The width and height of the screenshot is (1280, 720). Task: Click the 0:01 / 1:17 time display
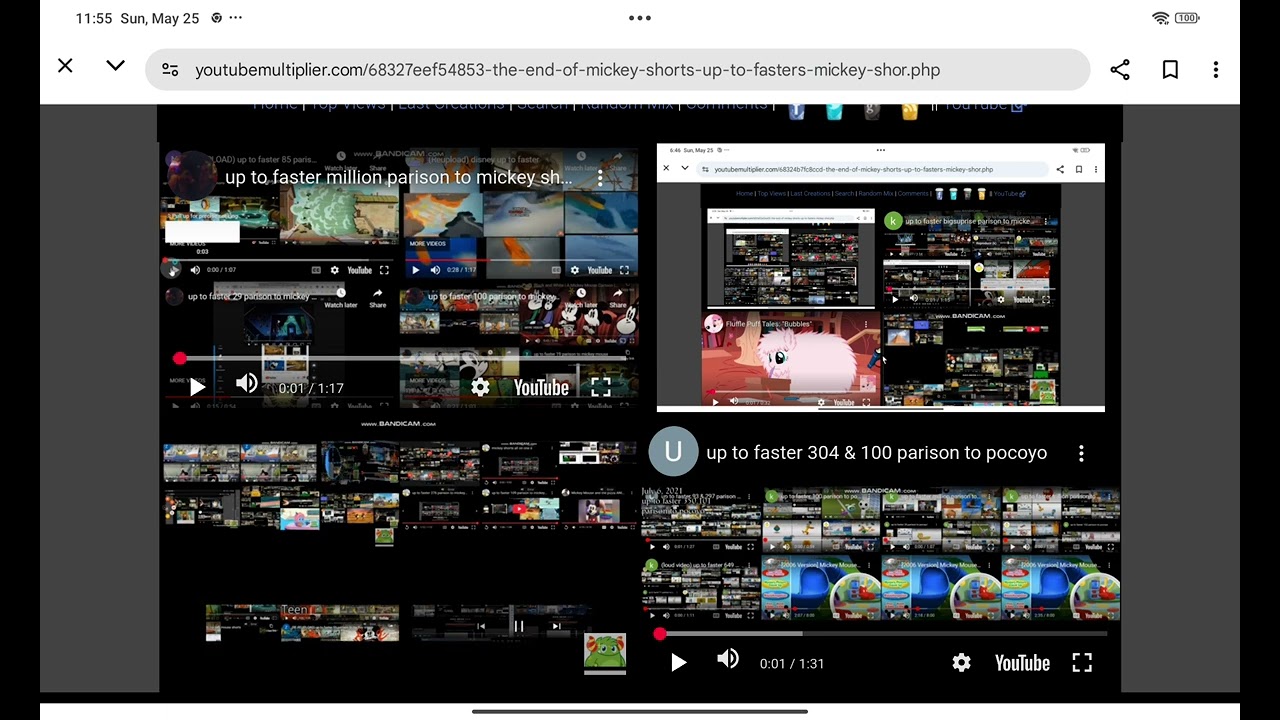(311, 388)
